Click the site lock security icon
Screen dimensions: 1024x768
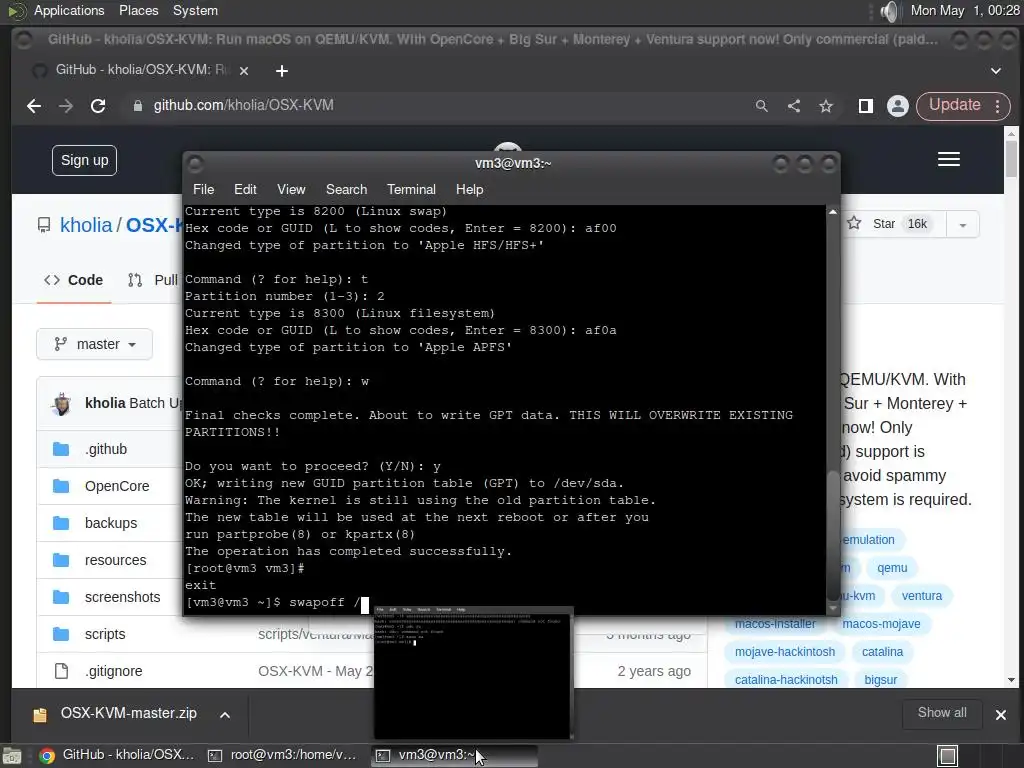pyautogui.click(x=137, y=106)
